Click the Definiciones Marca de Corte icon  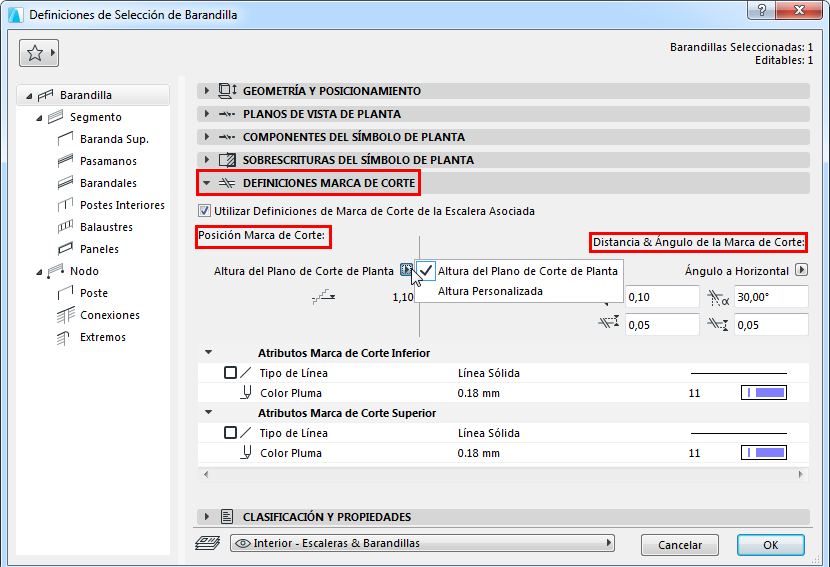(x=227, y=183)
